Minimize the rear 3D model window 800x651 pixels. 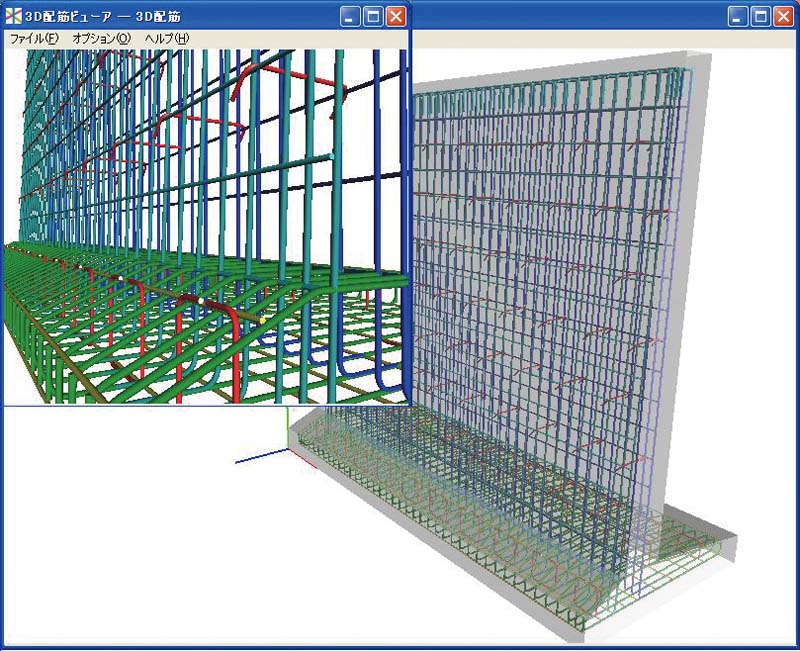(x=737, y=16)
